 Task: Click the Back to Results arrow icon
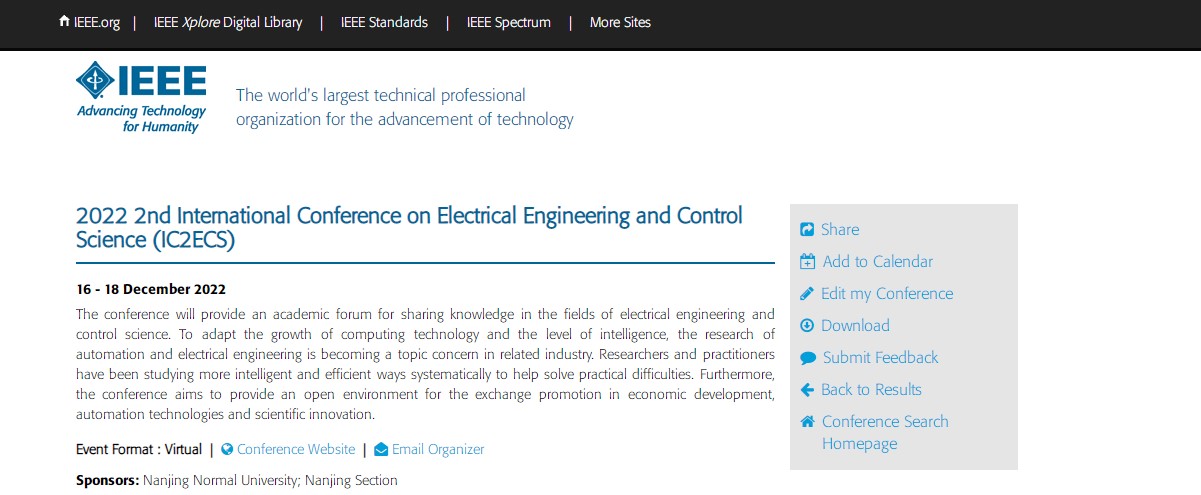(808, 390)
